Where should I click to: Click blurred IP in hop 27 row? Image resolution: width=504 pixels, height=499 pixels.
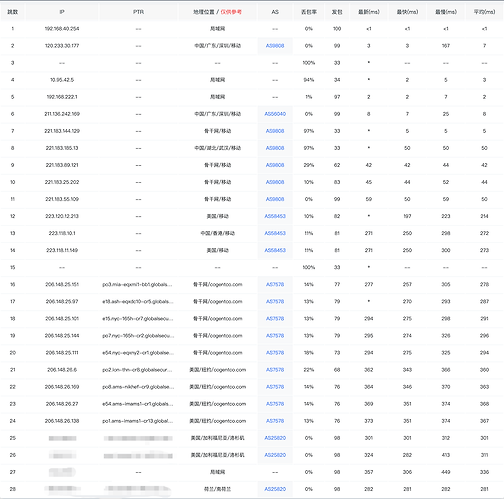[x=62, y=472]
